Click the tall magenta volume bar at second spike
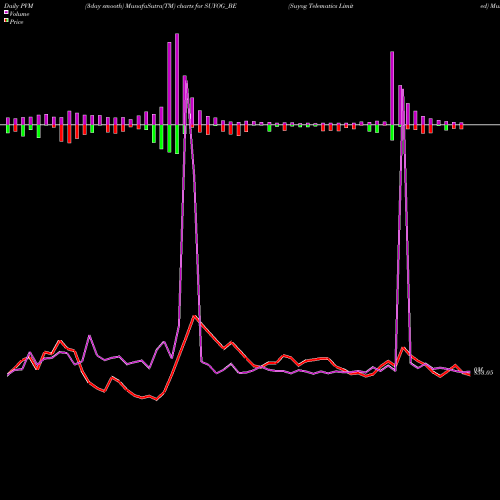 (392, 88)
